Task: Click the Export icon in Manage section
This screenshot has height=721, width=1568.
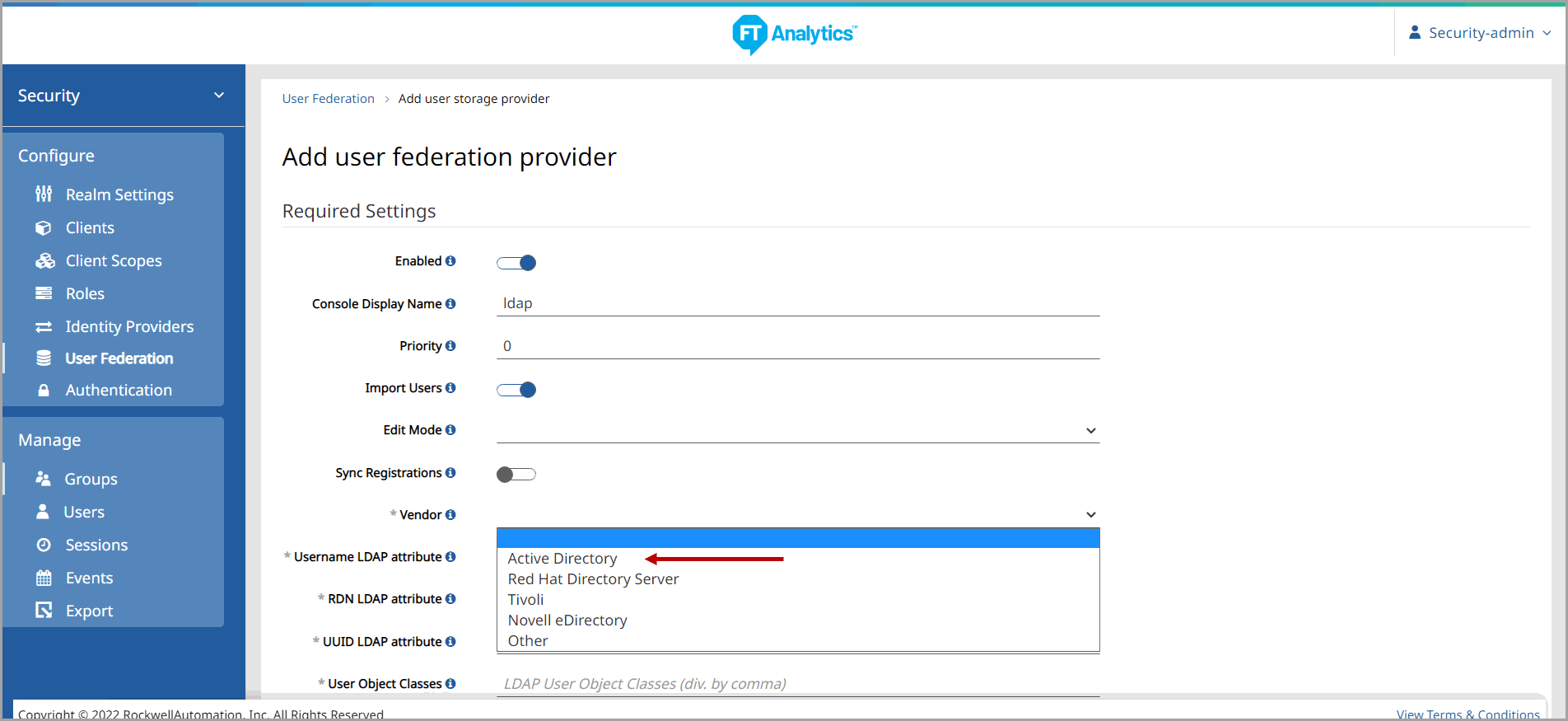Action: click(44, 611)
